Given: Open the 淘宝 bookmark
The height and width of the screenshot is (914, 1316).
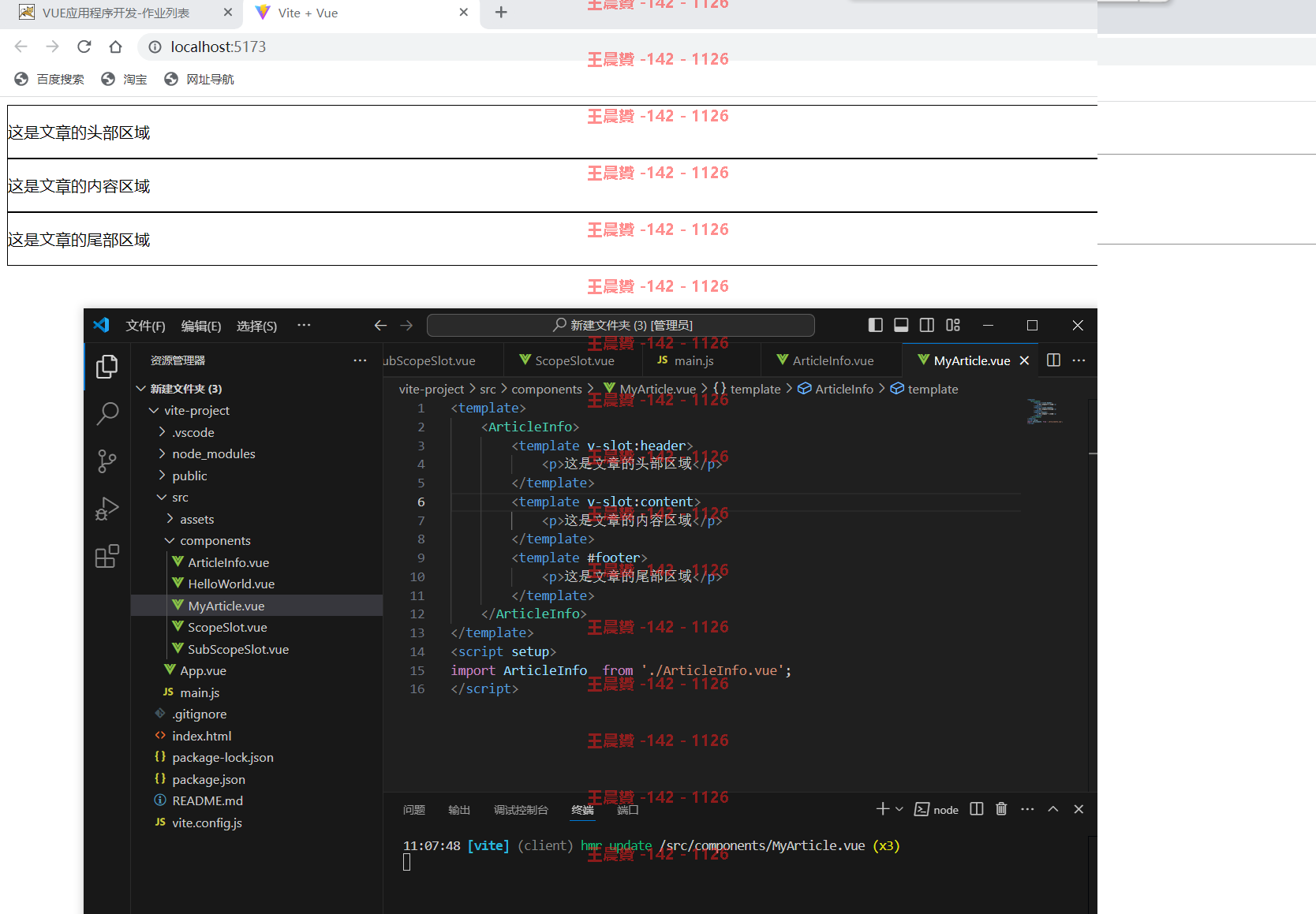Looking at the screenshot, I should click(125, 79).
